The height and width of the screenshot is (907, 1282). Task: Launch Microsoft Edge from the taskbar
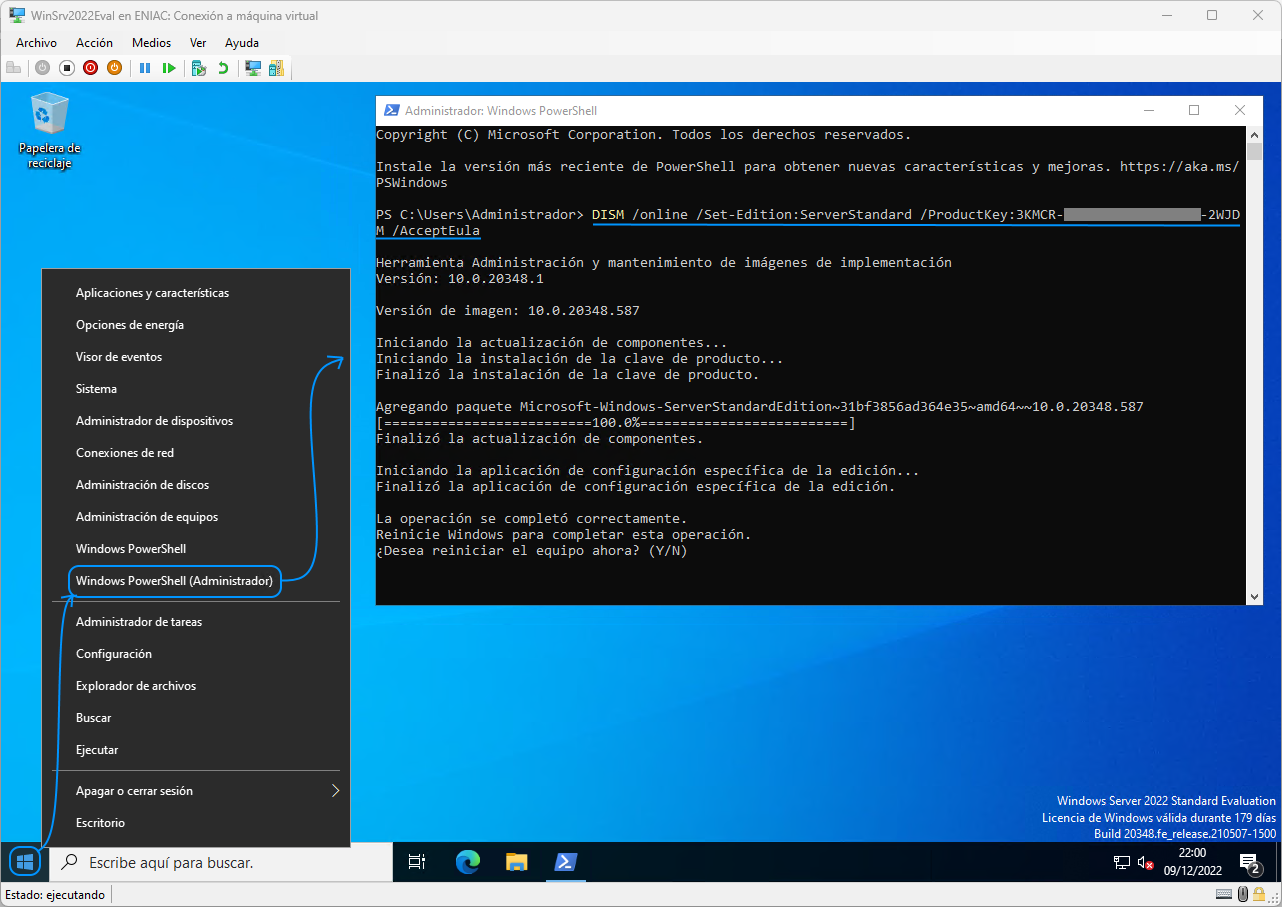pyautogui.click(x=467, y=862)
